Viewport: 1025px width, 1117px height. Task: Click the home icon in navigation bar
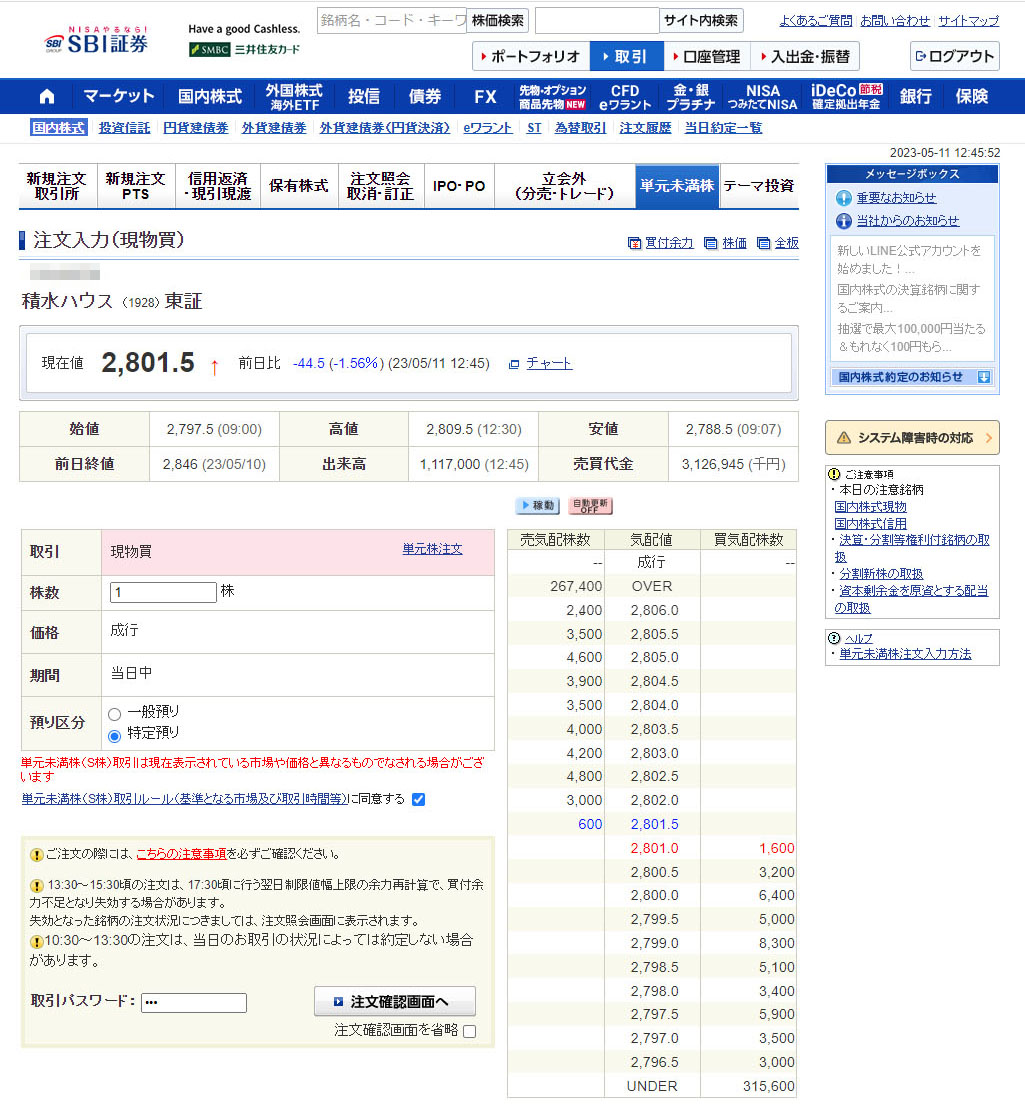(47, 97)
